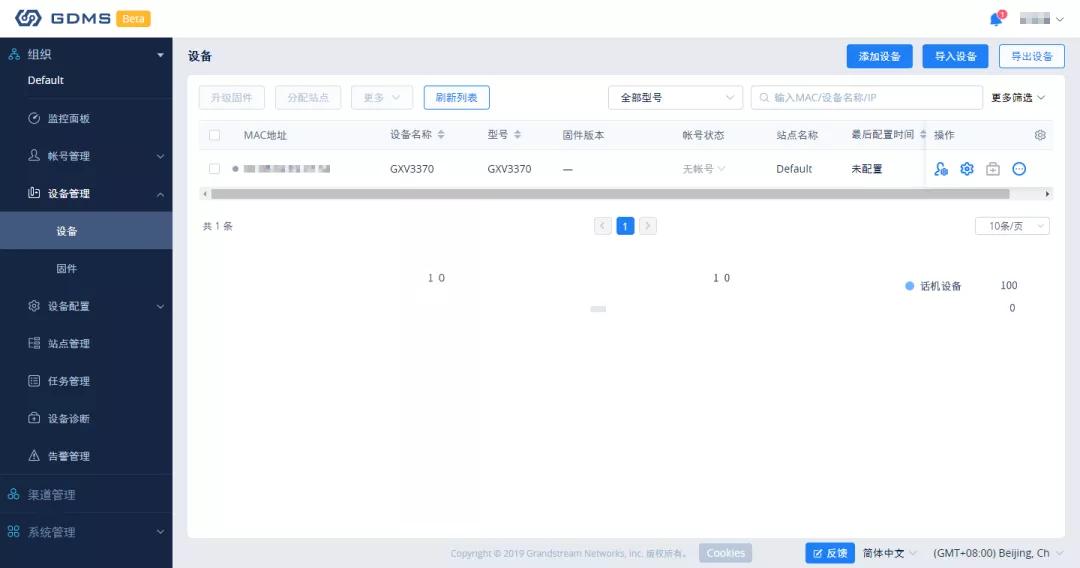Screen dimensions: 1080x568
Task: Go to the next page arrow
Action: click(x=647, y=226)
